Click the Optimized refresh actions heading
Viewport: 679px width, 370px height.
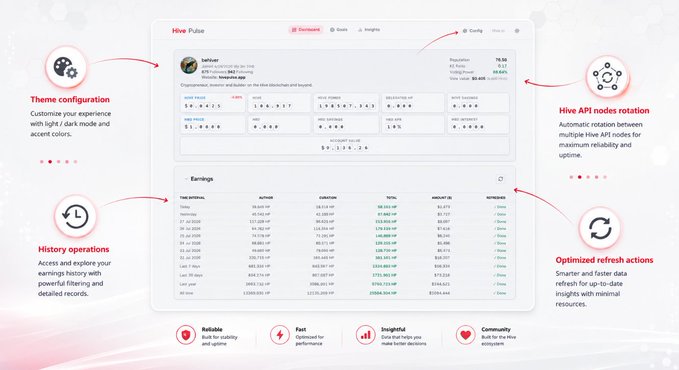coord(605,260)
